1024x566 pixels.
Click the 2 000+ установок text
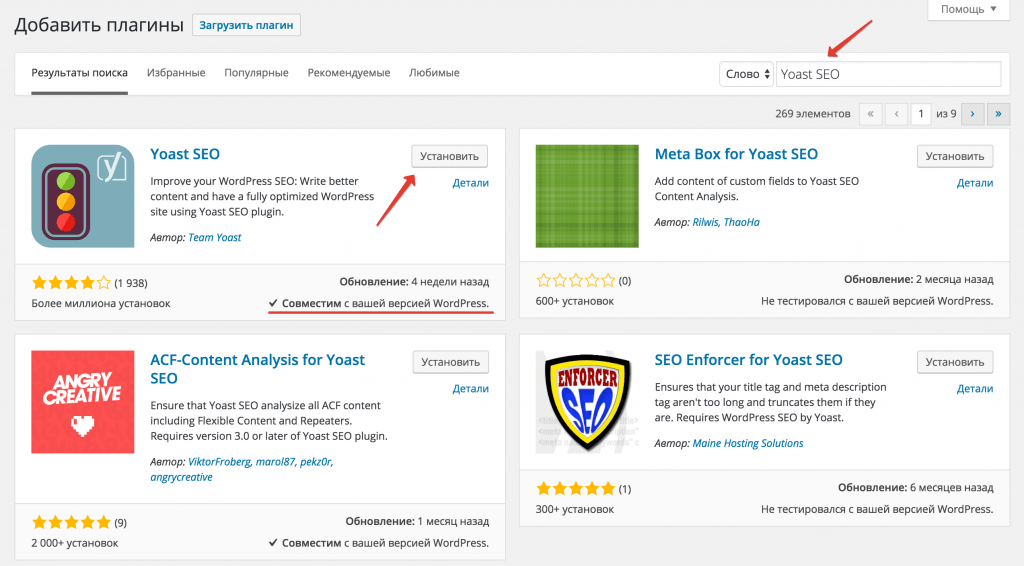click(x=74, y=543)
